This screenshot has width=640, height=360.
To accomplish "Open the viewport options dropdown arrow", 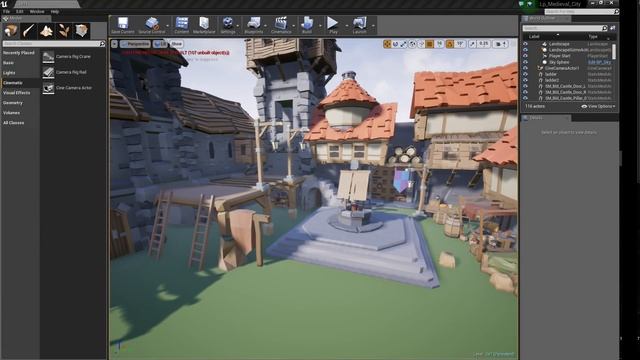I will pyautogui.click(x=114, y=44).
